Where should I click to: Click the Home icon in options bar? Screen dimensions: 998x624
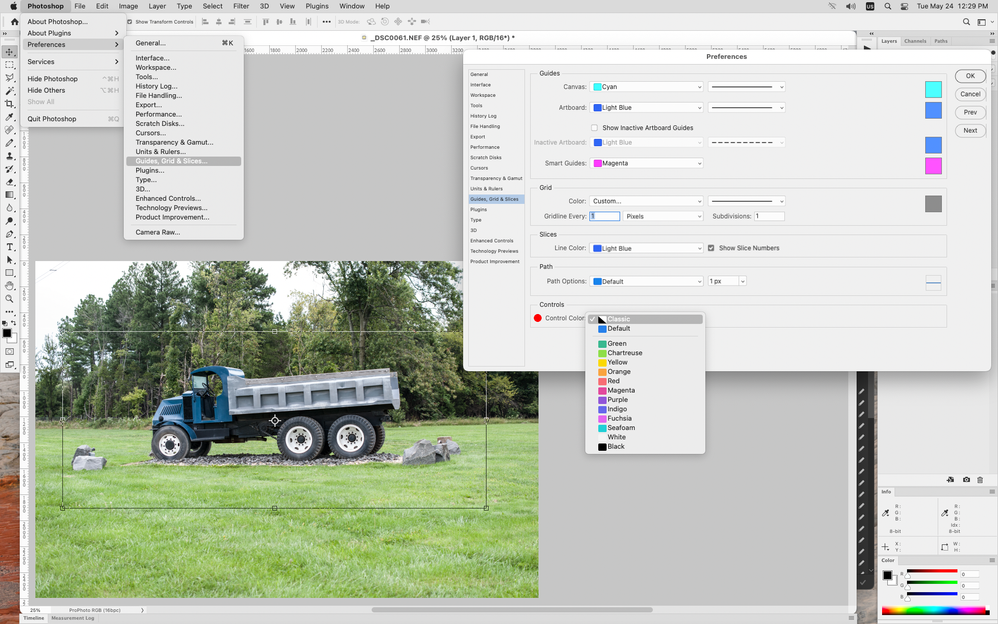14,21
